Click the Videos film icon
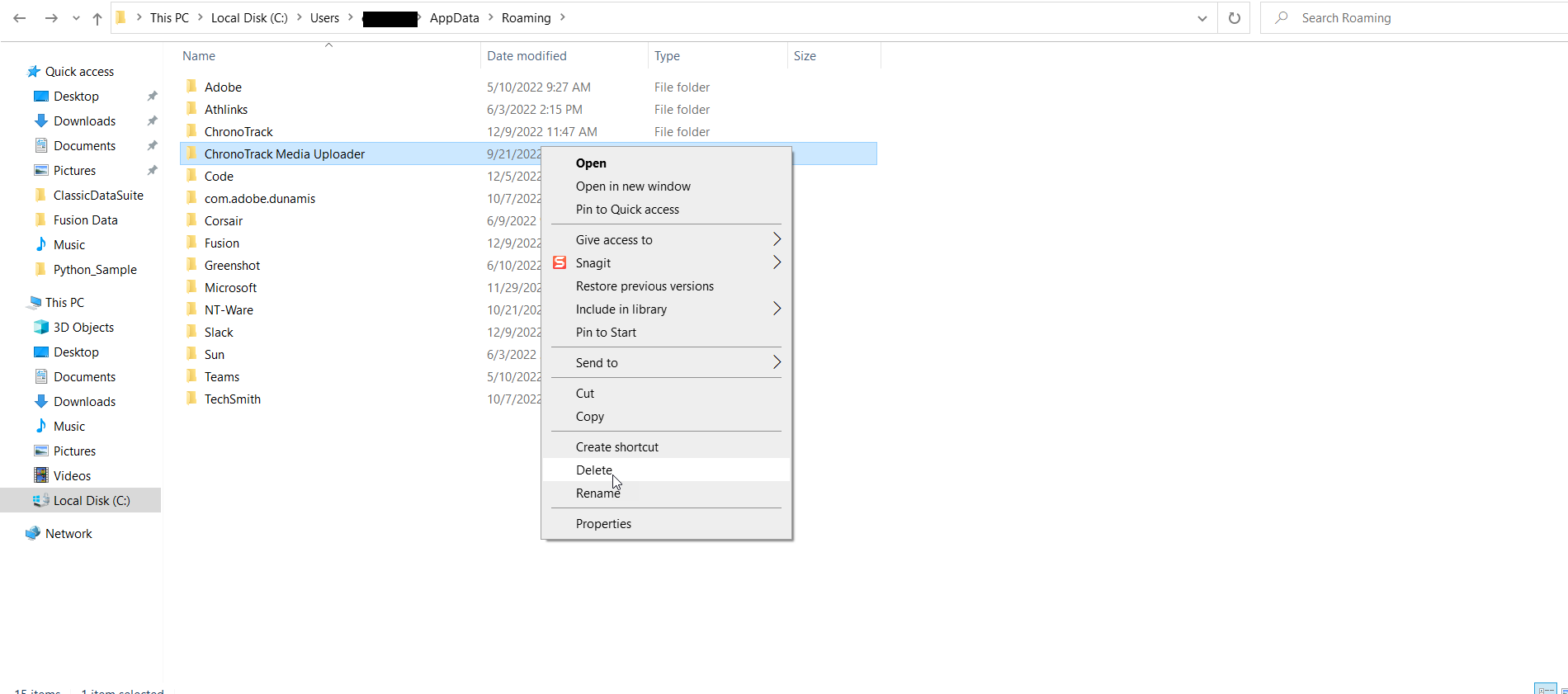 click(41, 475)
